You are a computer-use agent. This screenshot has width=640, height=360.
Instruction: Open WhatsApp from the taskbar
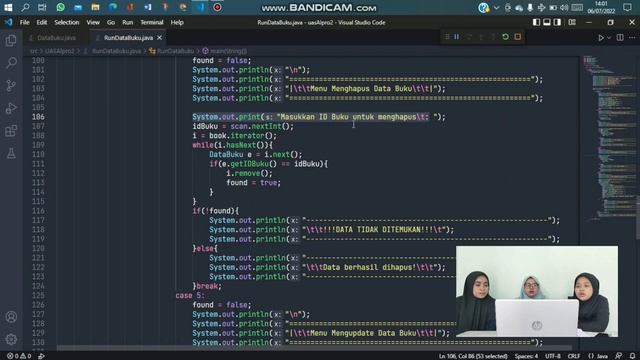(x=60, y=7)
